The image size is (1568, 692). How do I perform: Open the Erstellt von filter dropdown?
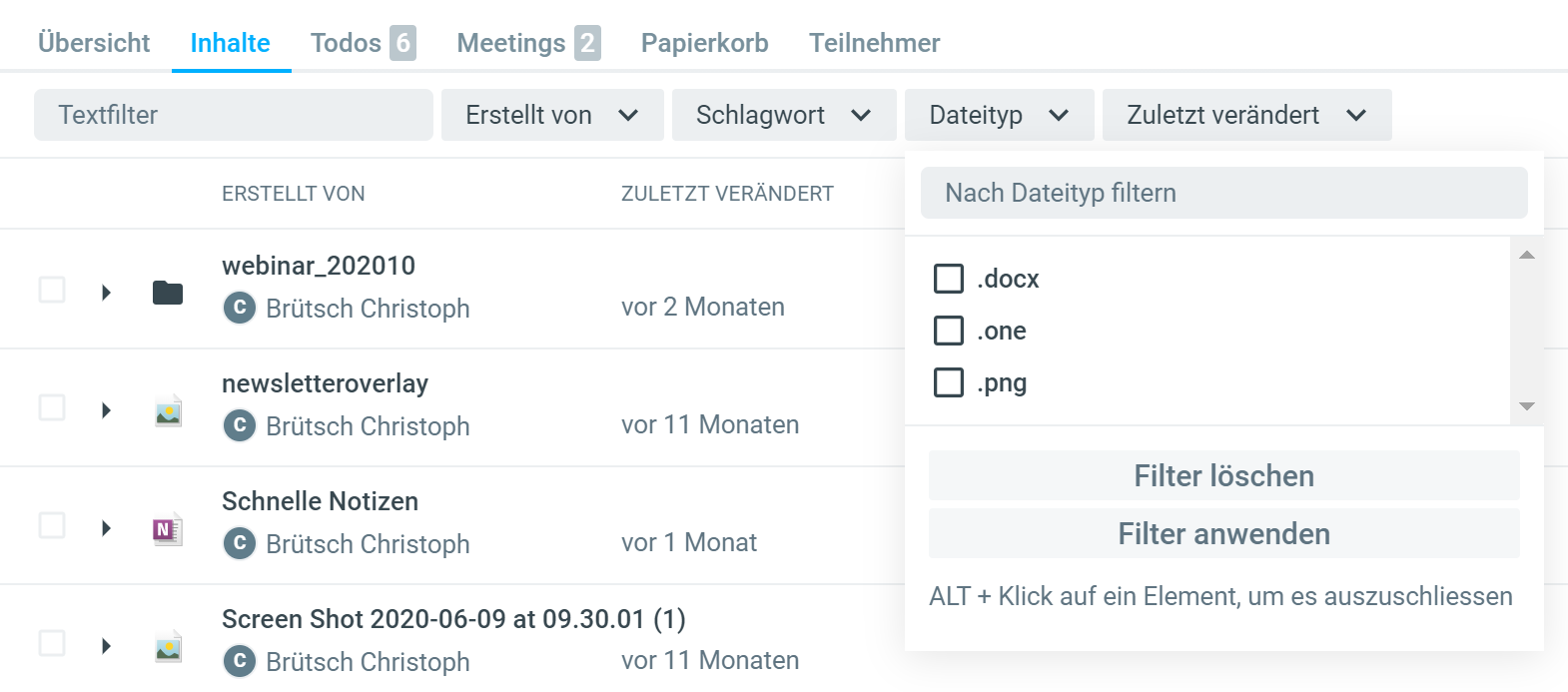[x=552, y=115]
